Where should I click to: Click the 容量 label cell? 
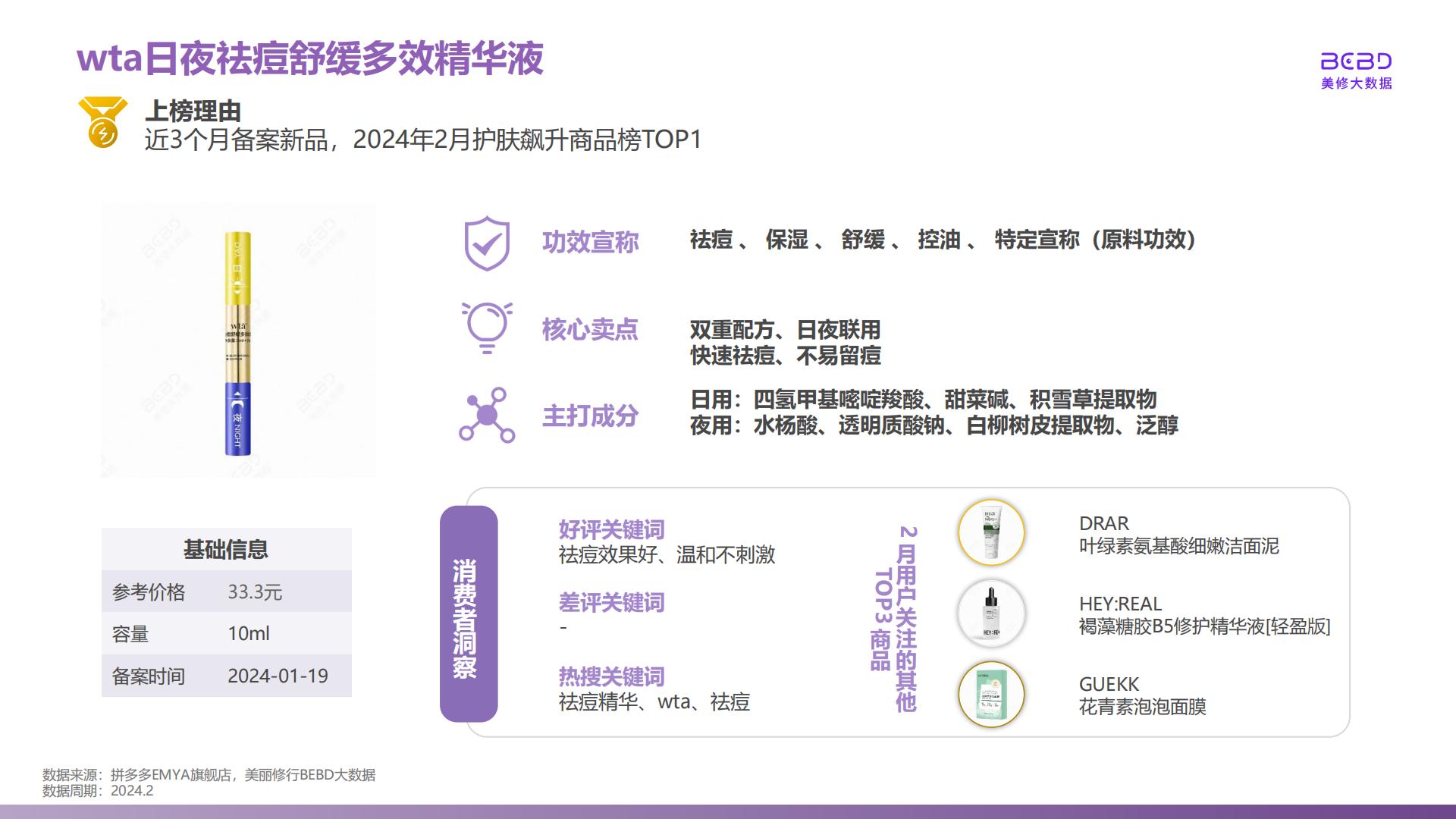pos(130,634)
